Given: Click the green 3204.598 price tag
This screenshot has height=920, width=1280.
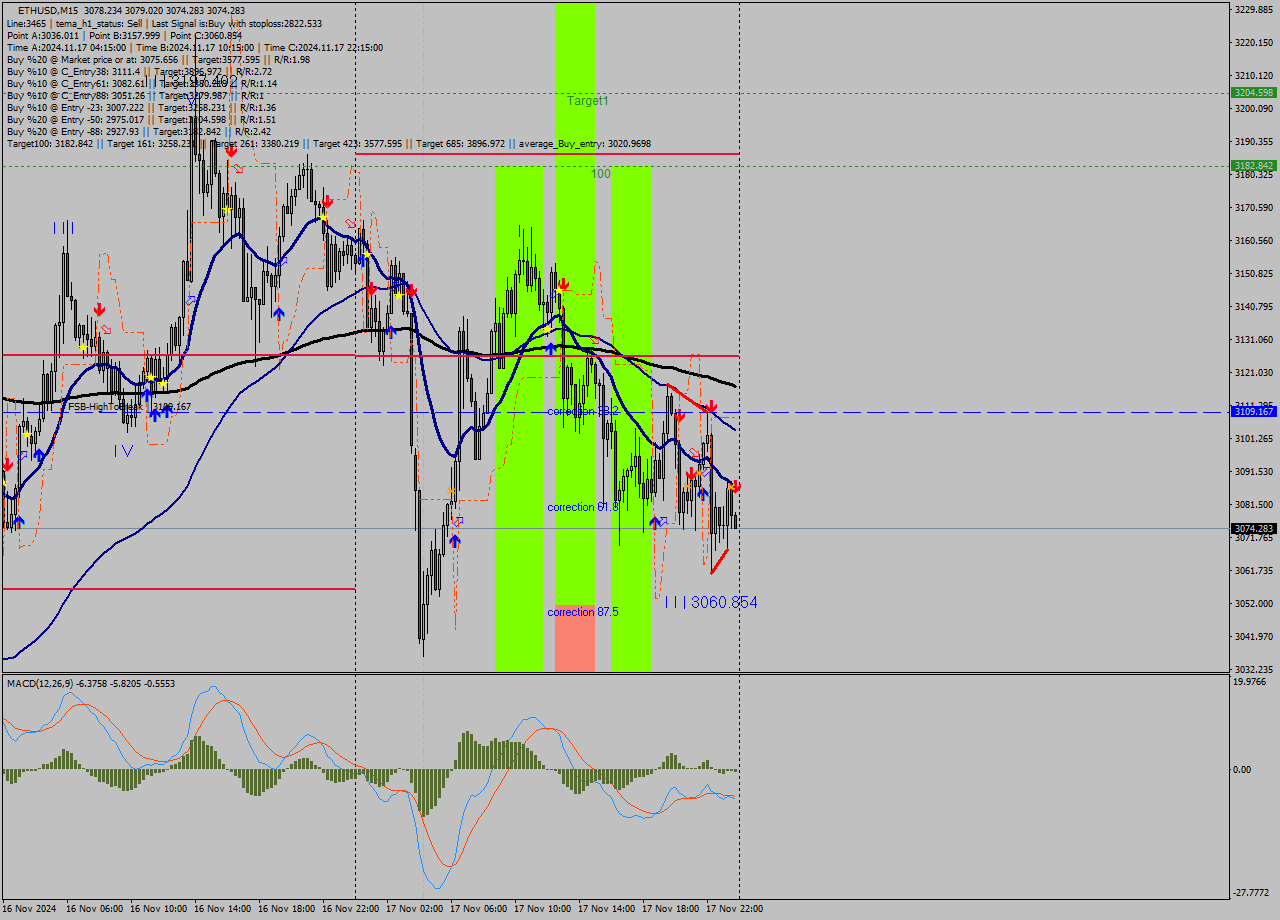Looking at the screenshot, I should (1254, 92).
